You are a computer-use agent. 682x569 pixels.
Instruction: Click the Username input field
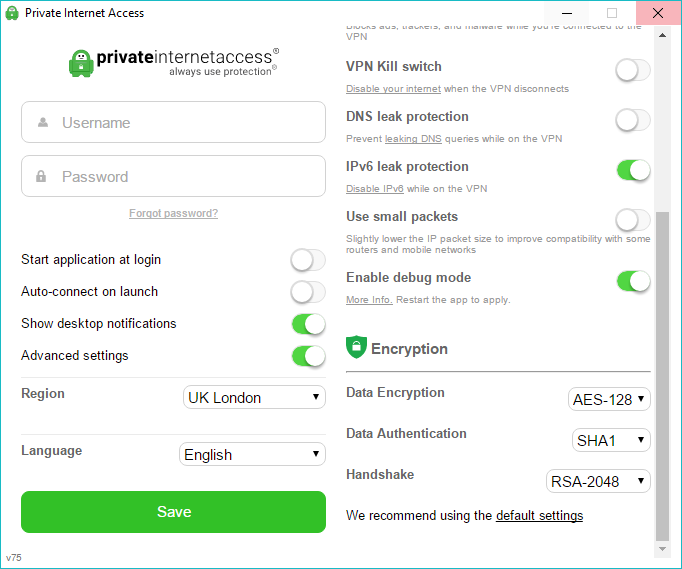(173, 123)
